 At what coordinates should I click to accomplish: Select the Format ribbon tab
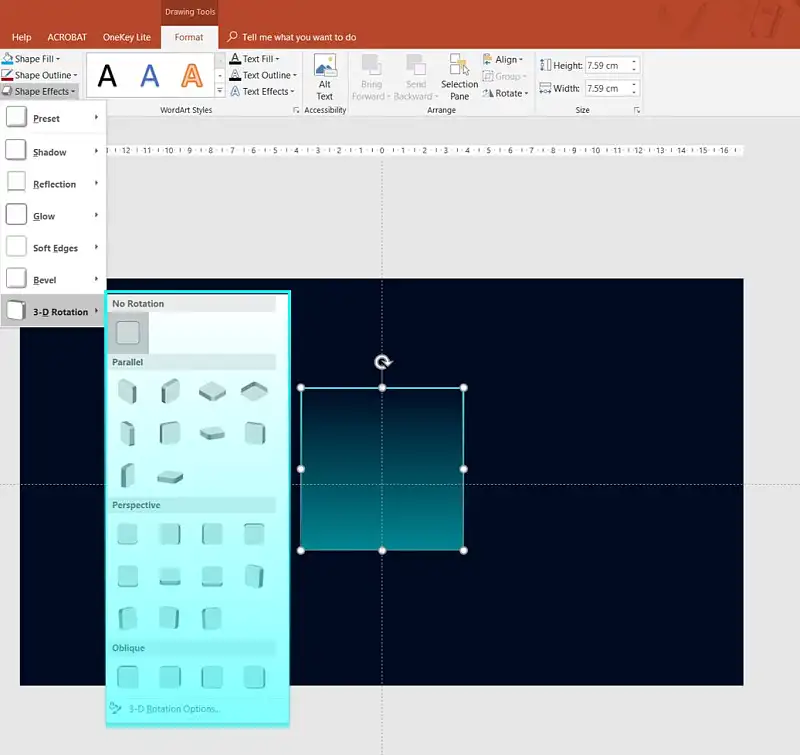click(x=189, y=37)
